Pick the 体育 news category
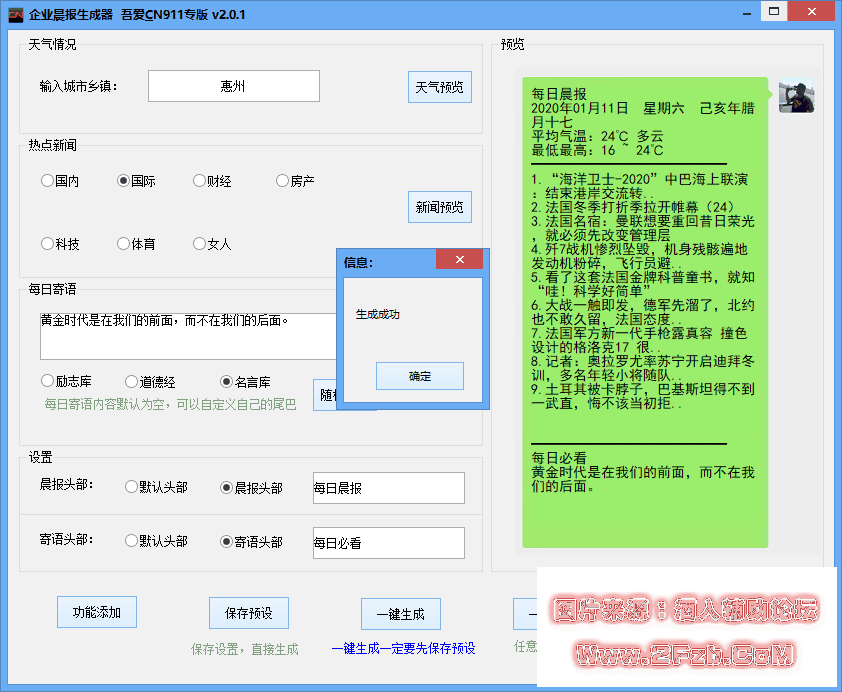The width and height of the screenshot is (842, 692). [x=124, y=244]
